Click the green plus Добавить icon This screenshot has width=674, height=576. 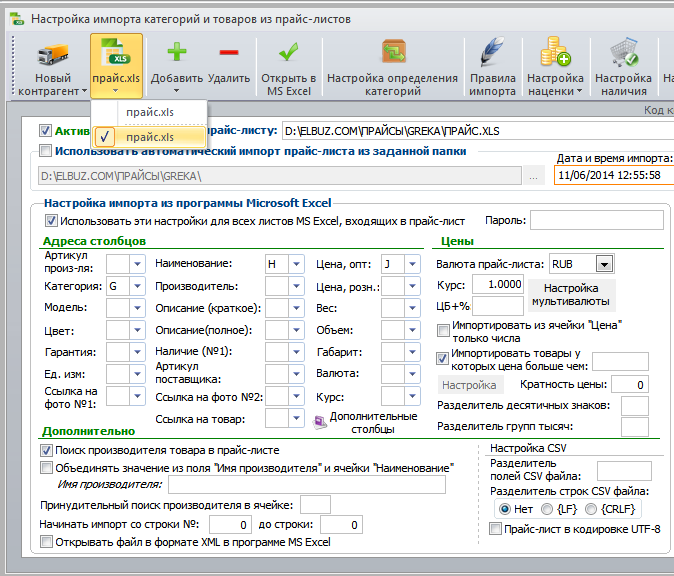pyautogui.click(x=177, y=52)
